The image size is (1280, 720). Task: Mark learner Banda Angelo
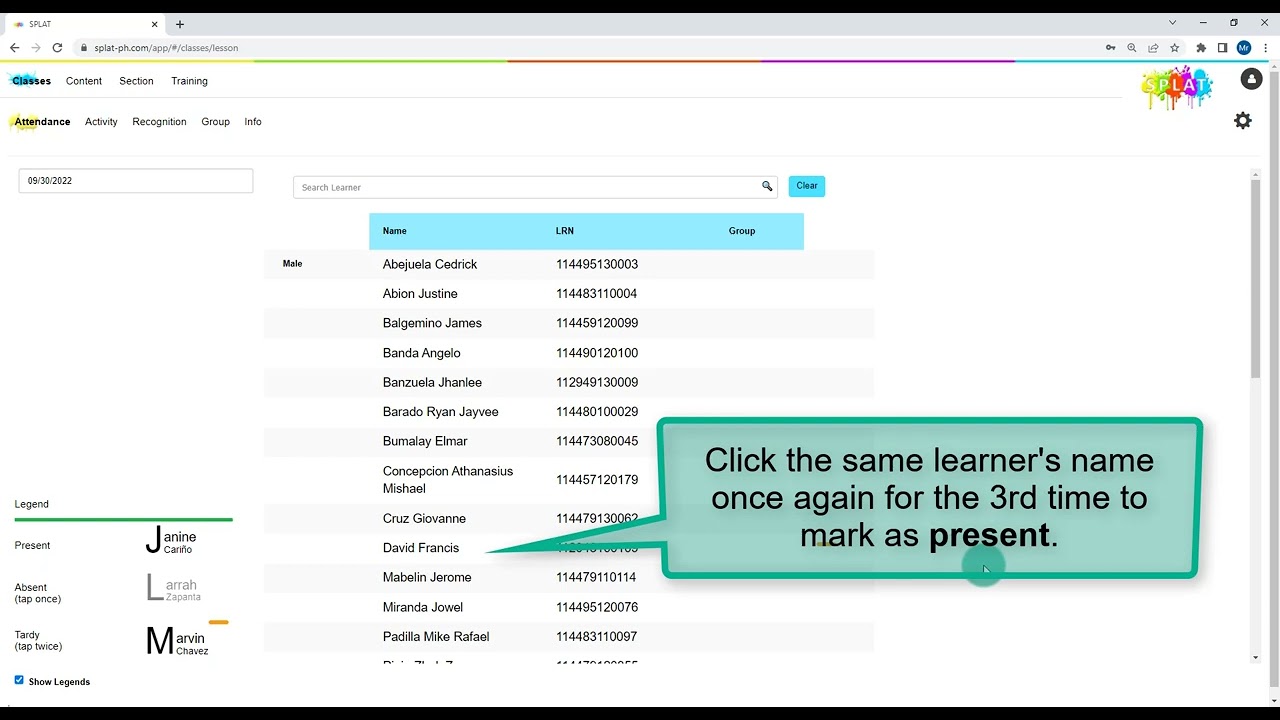421,353
